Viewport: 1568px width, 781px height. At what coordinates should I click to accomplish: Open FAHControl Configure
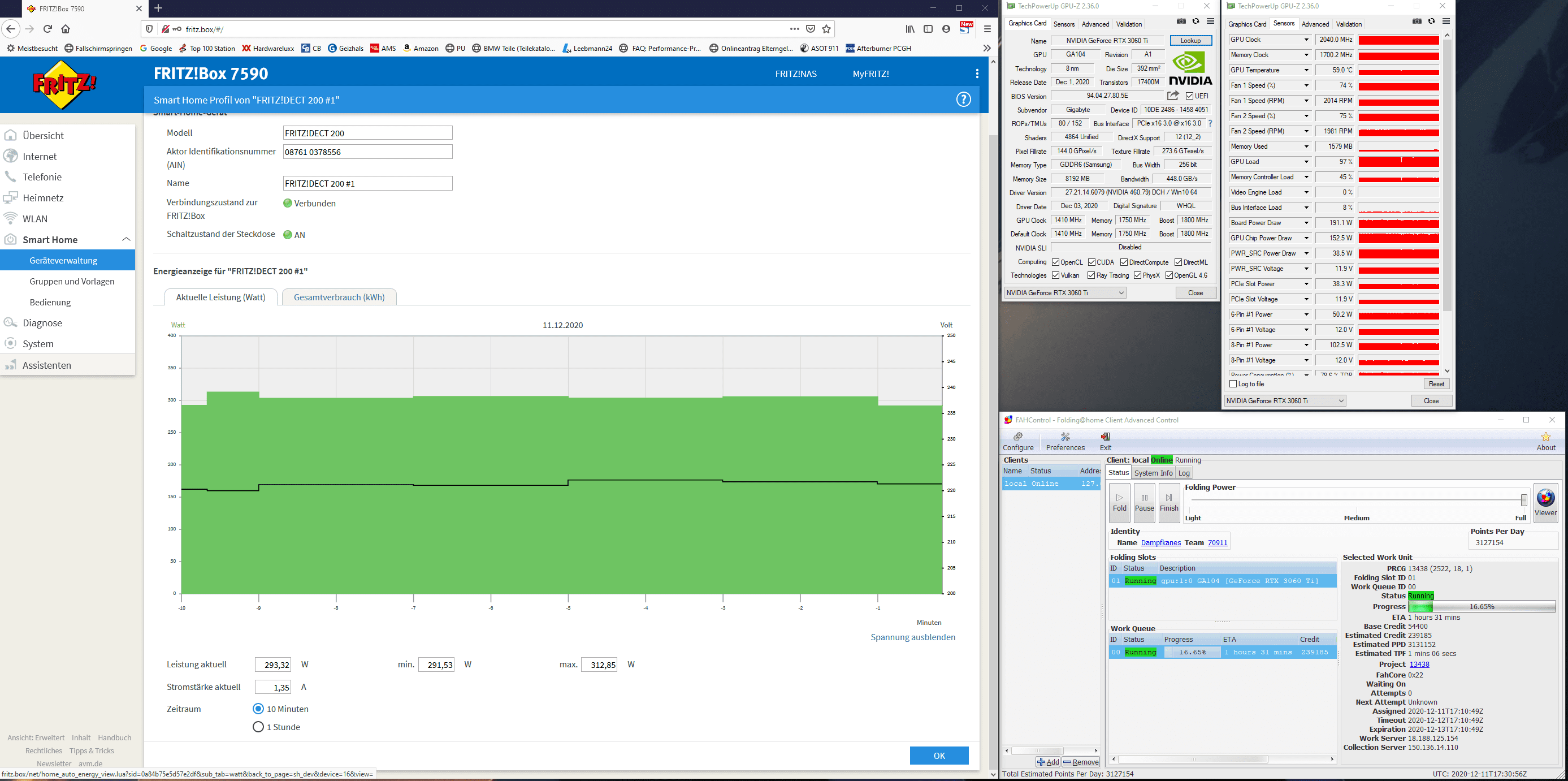1018,442
